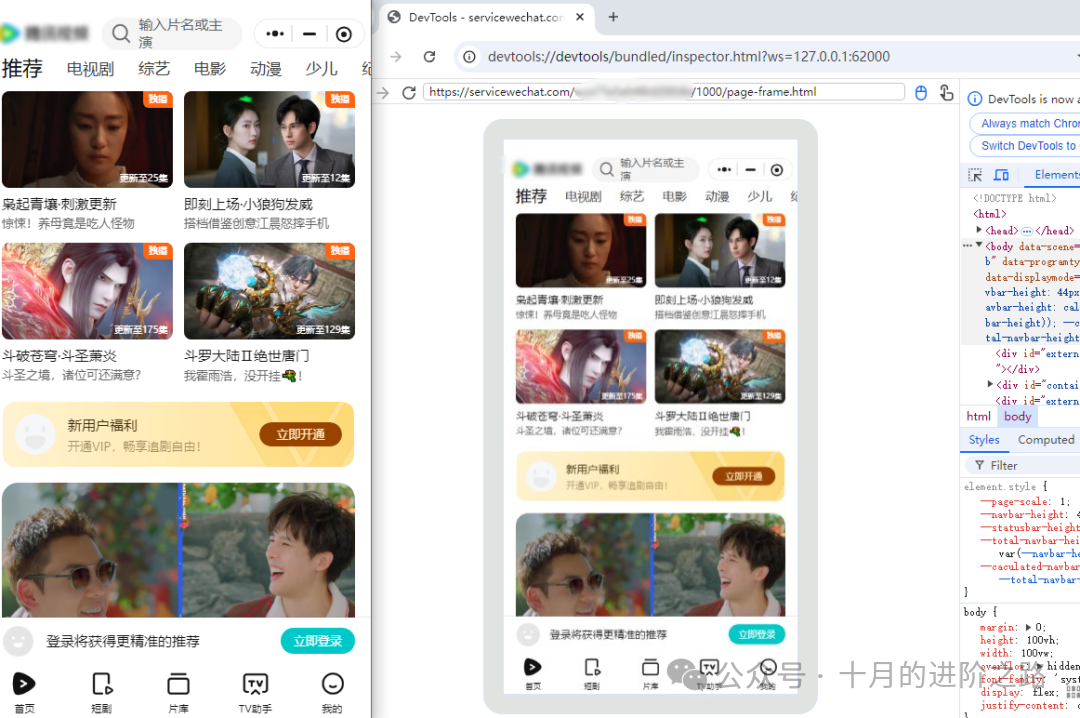Switch to Computed tab in DevTools sidebar
The width and height of the screenshot is (1080, 718).
coord(1046,440)
